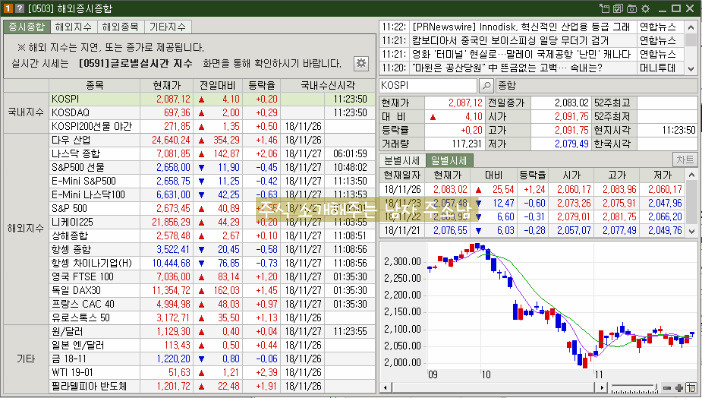Toggle the chart crosshair icon at bottom right

pyautogui.click(x=691, y=388)
